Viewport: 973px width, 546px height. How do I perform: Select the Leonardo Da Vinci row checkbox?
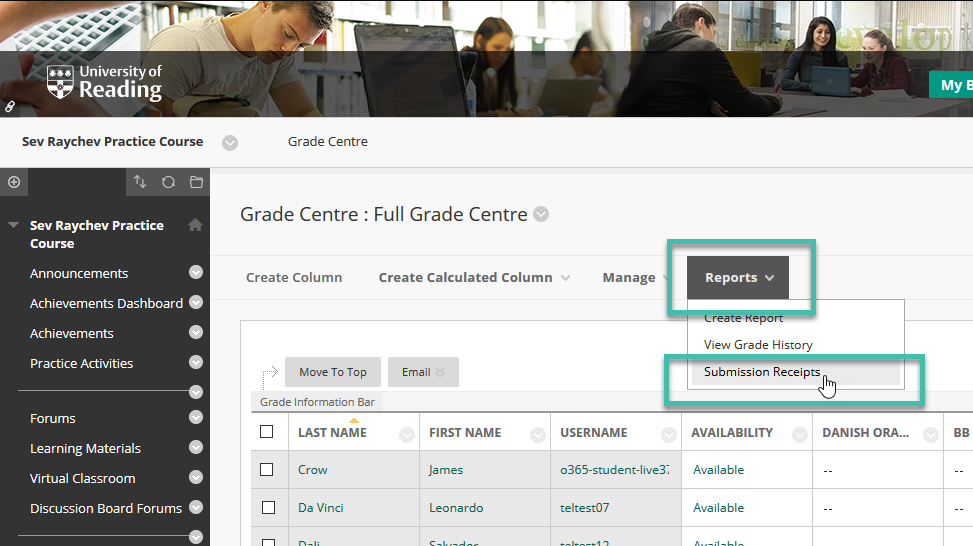click(268, 508)
